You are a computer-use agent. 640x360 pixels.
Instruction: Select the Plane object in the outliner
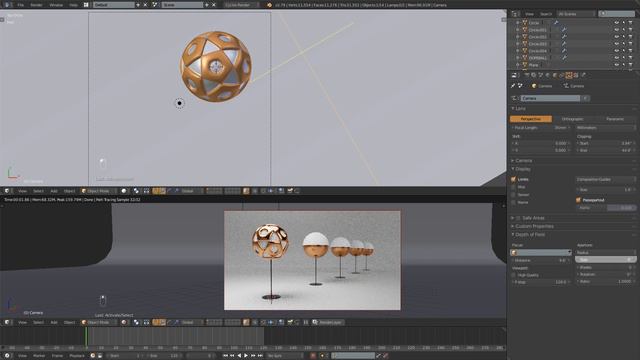tap(533, 65)
